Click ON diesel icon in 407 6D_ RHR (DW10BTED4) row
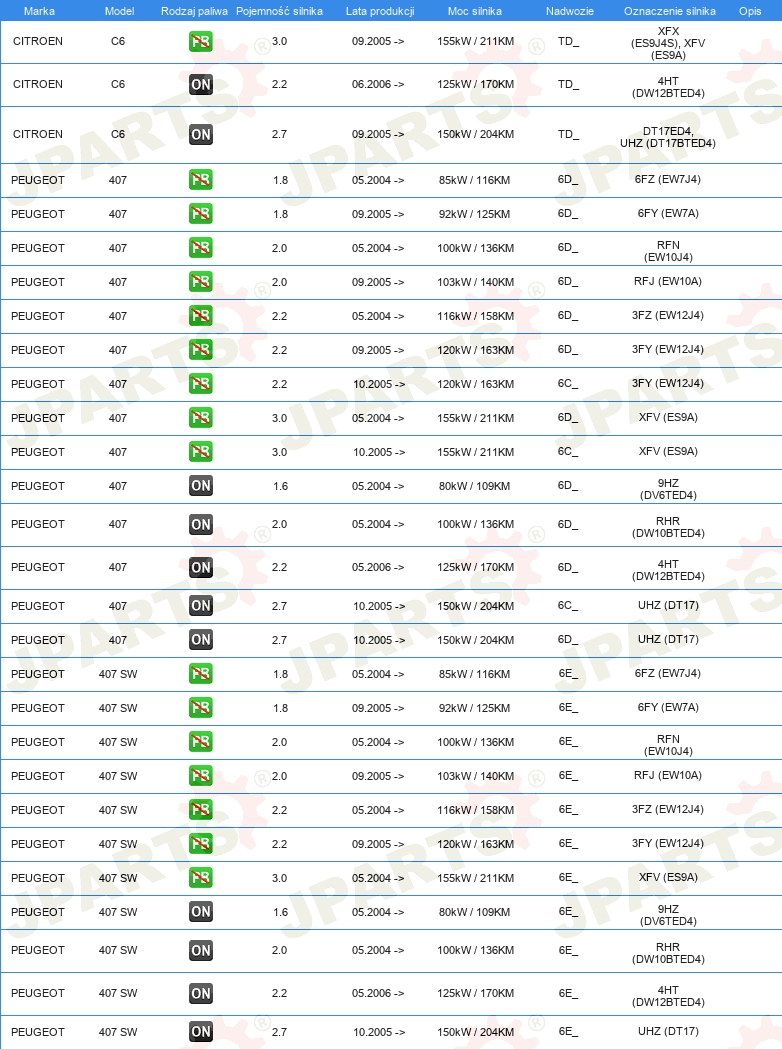Viewport: 782px width, 1049px height. (201, 524)
